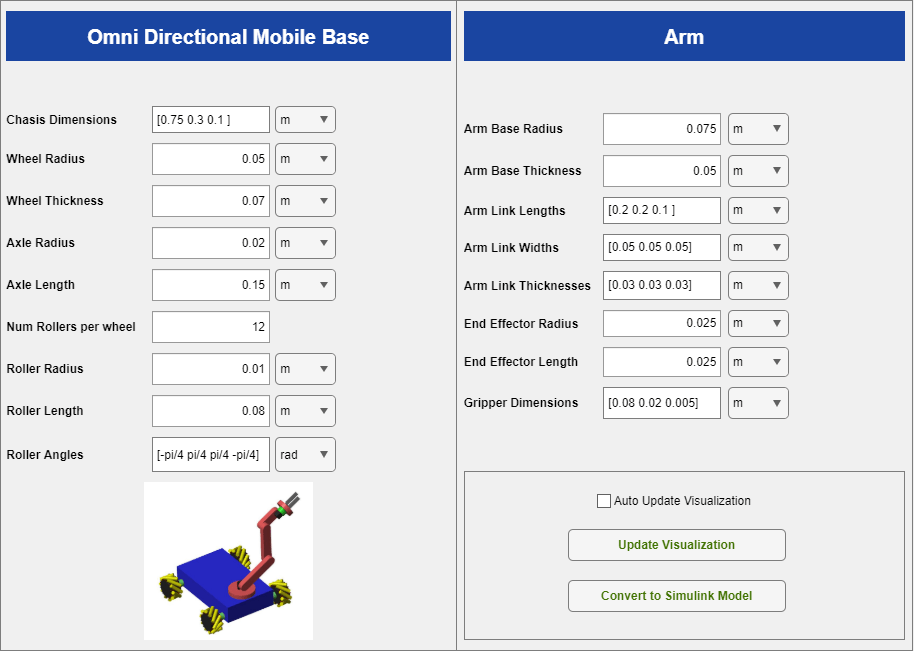Click the Num Rollers per wheel field

point(211,326)
